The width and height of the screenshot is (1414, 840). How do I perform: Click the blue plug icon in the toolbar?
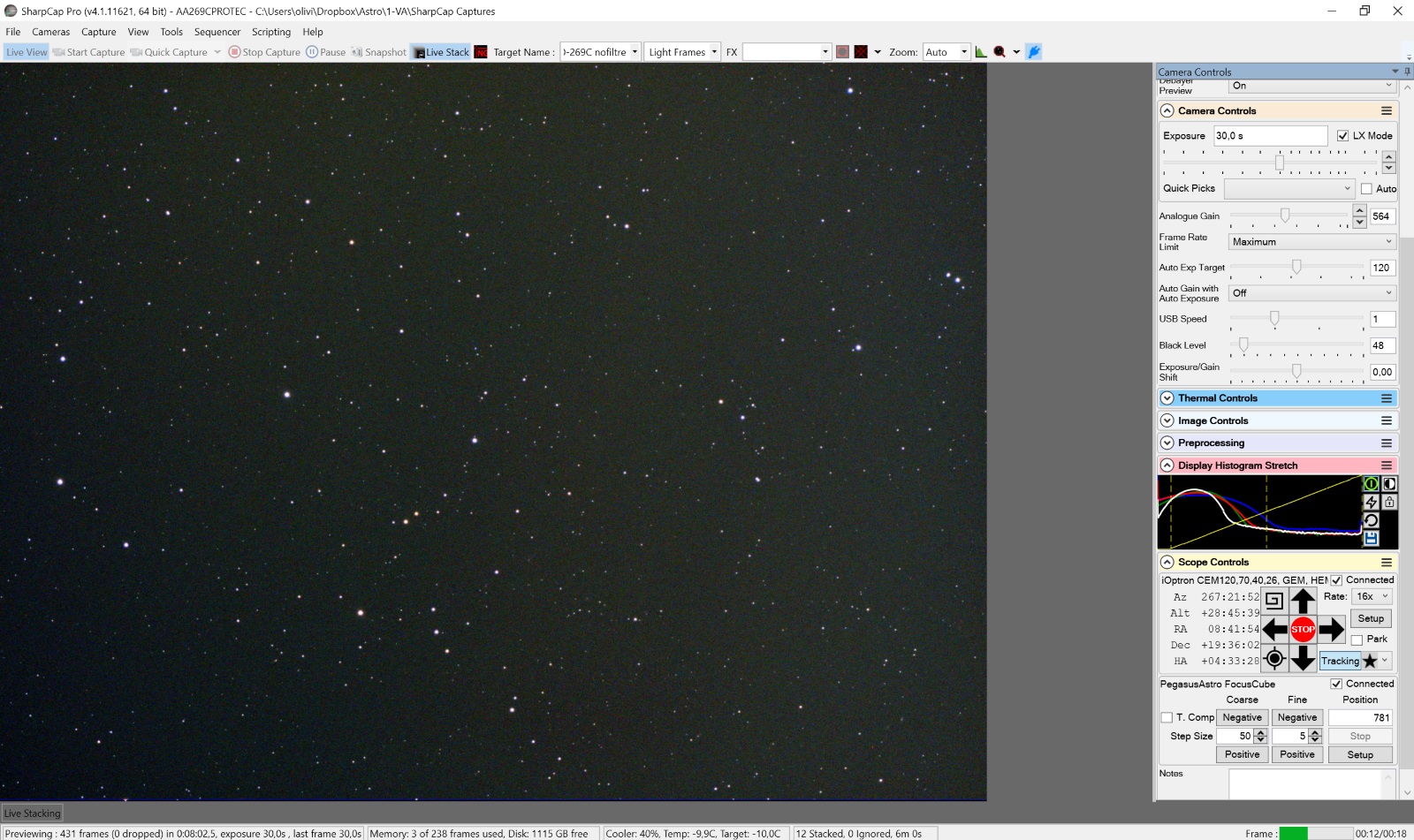click(x=1034, y=52)
